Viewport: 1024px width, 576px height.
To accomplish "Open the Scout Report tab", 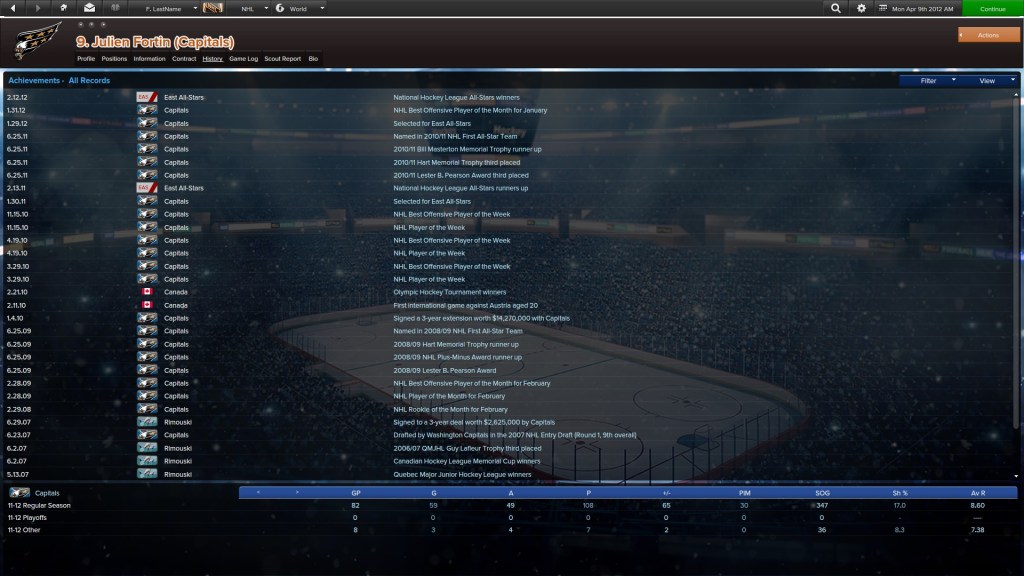I will pyautogui.click(x=282, y=59).
